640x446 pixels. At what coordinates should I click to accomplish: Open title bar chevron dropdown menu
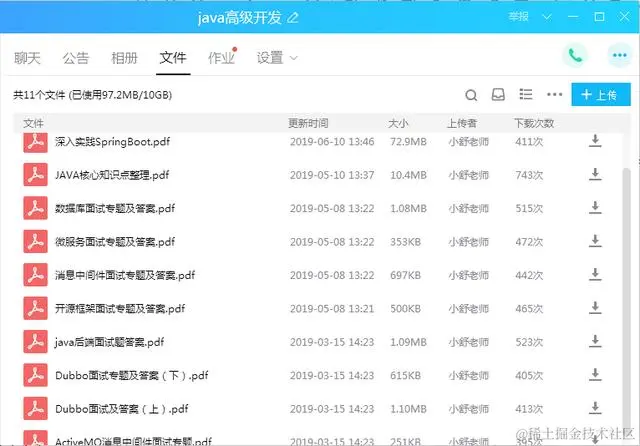(547, 17)
